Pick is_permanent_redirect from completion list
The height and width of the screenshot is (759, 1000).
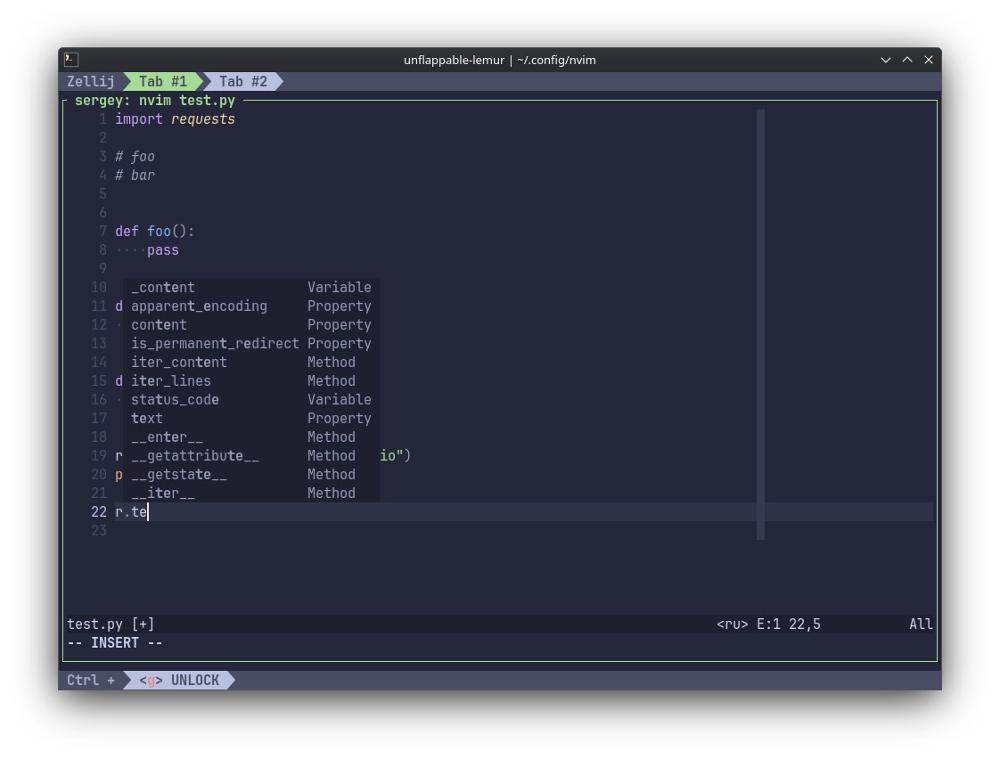pyautogui.click(x=251, y=343)
